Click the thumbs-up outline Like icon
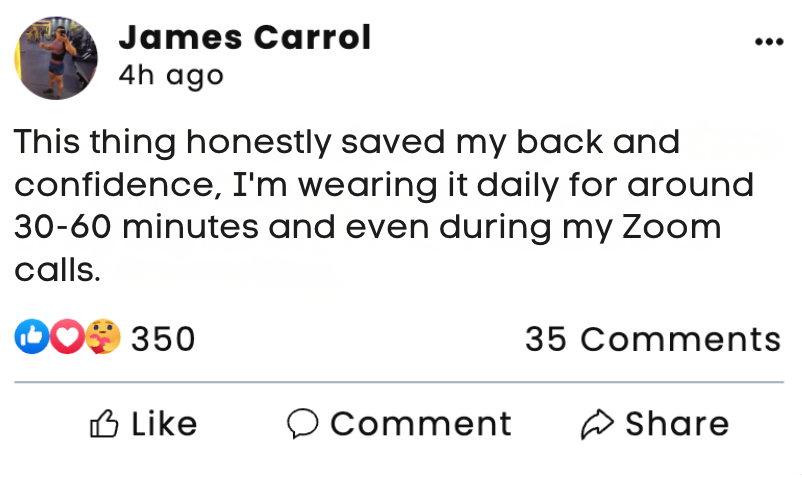 click(x=104, y=424)
